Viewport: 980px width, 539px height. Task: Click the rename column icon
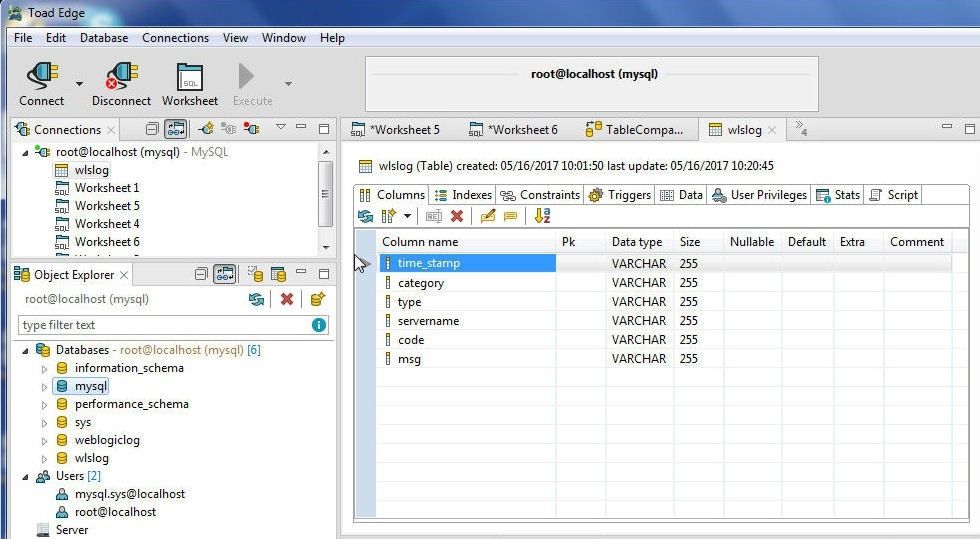click(x=433, y=216)
